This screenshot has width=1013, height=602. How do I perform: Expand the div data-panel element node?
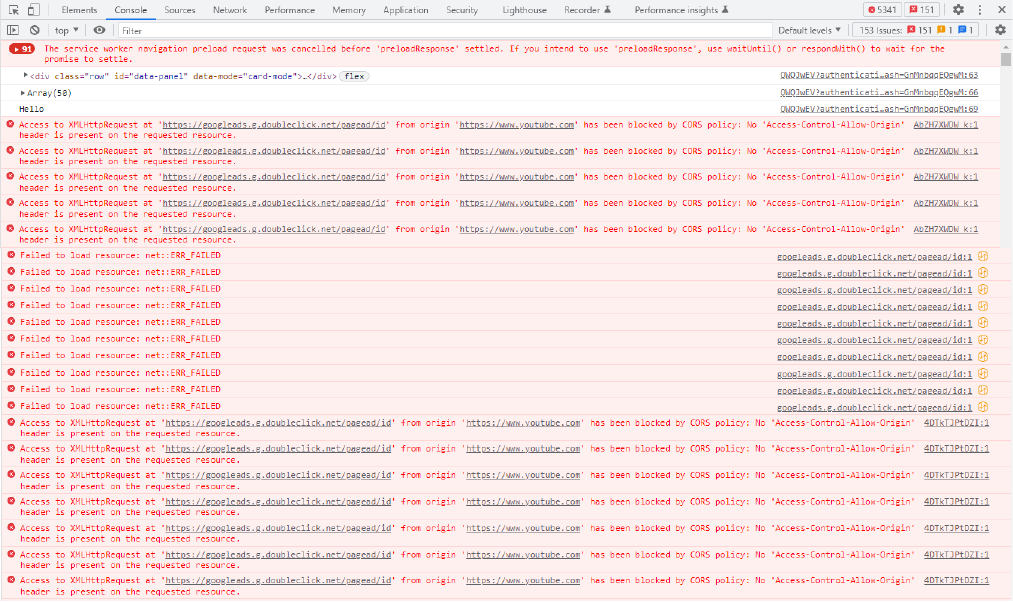tap(26, 76)
